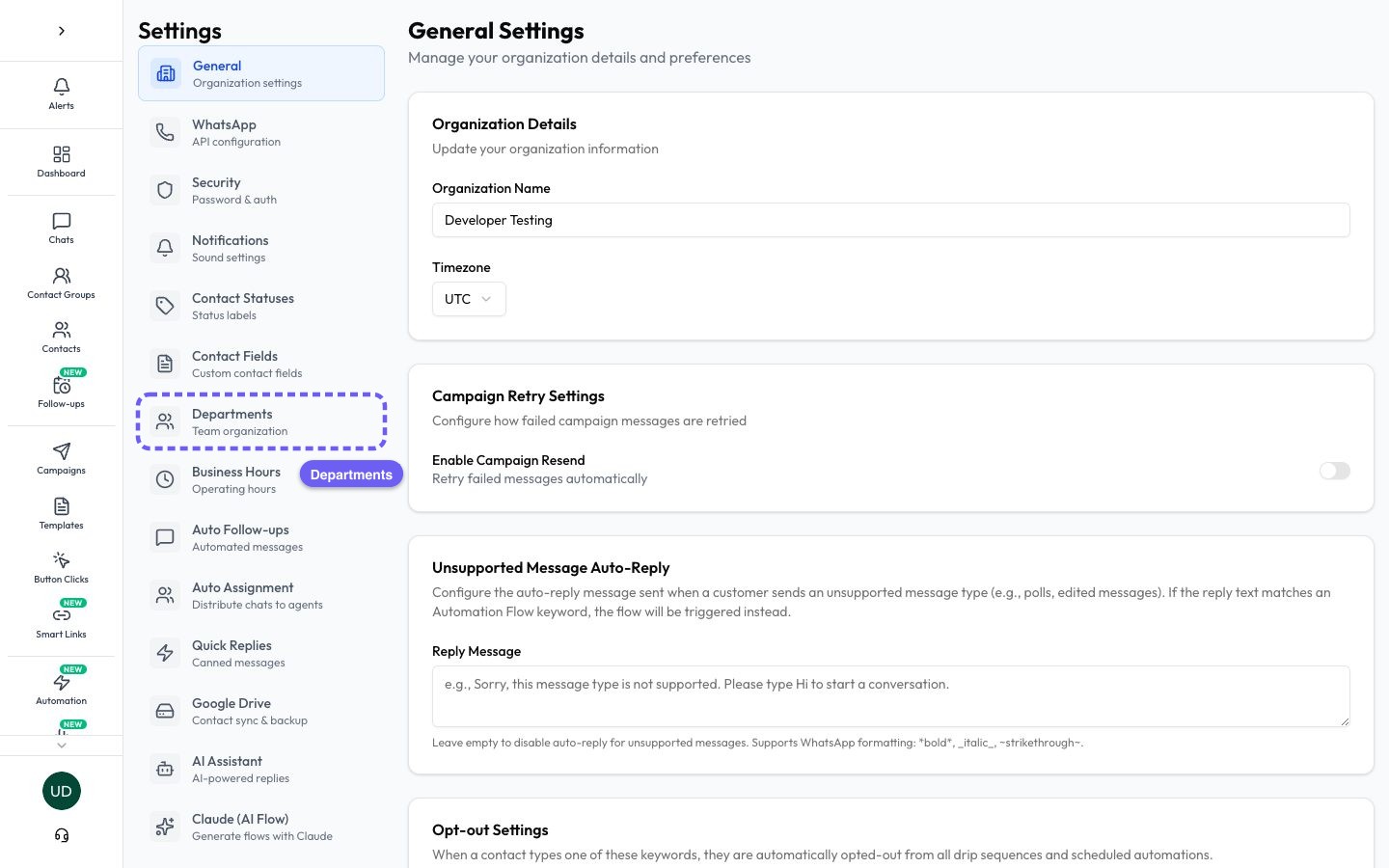The width and height of the screenshot is (1389, 868).
Task: Open Campaigns paper-plane icon
Action: 61,451
